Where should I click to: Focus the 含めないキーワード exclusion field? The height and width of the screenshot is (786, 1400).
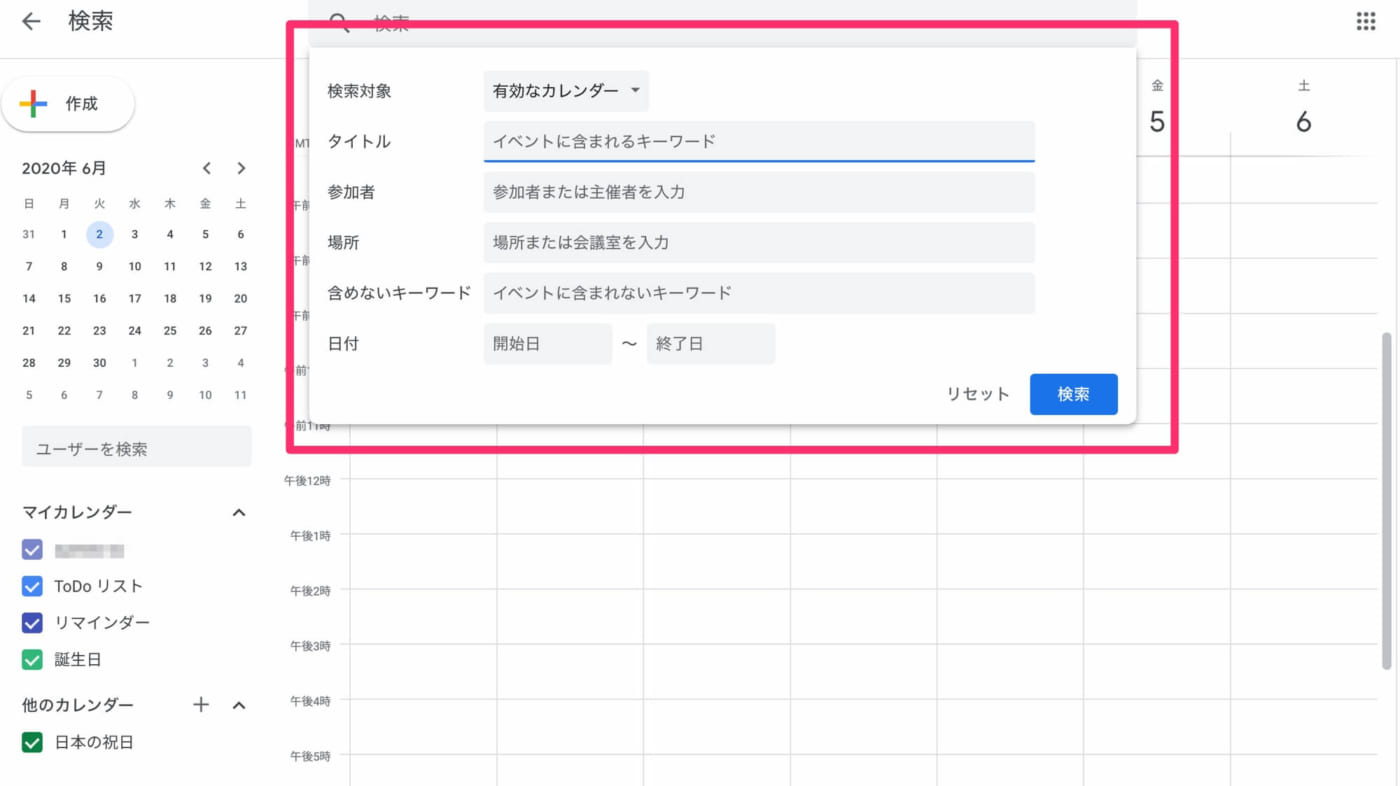(x=759, y=293)
